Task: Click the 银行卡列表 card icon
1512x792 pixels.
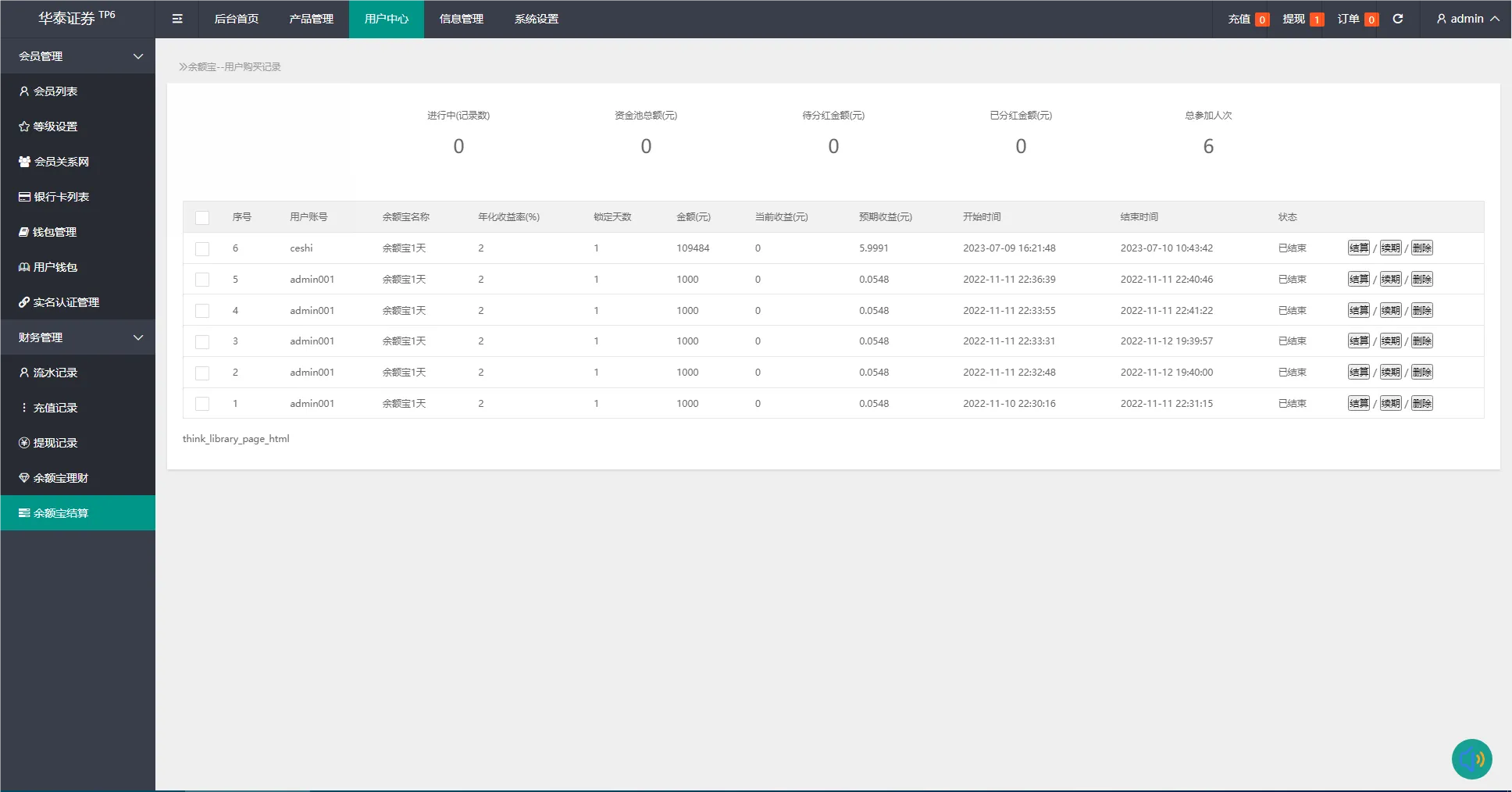Action: point(24,197)
